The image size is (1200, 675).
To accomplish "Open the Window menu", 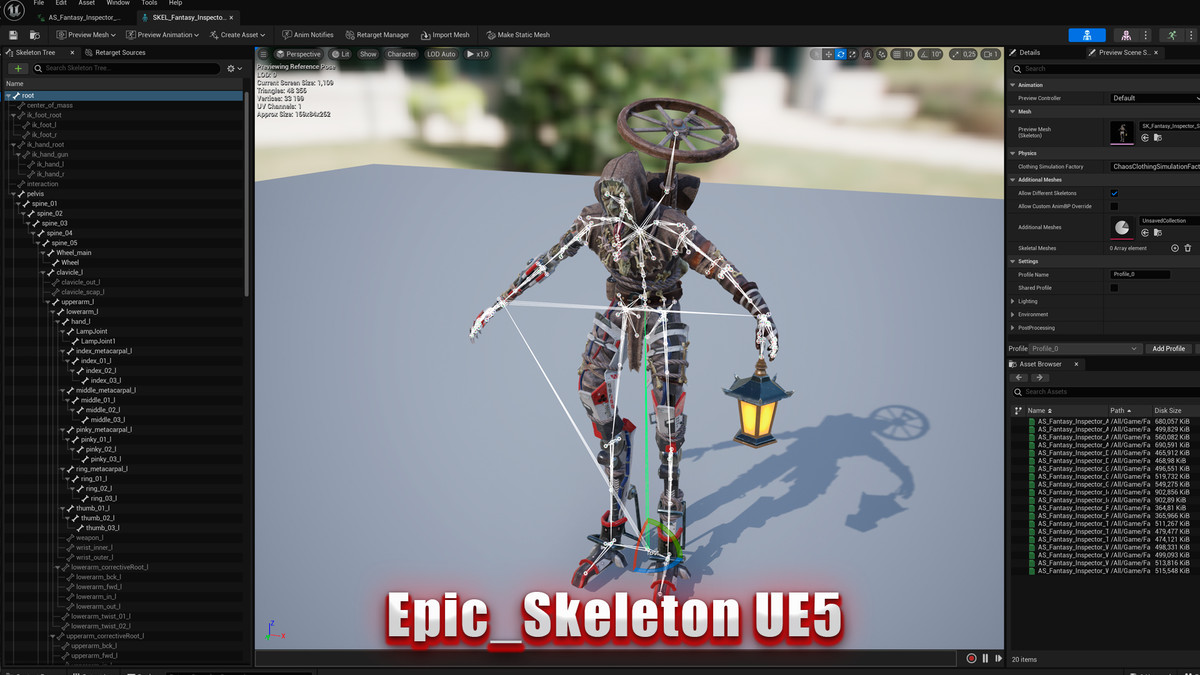I will pyautogui.click(x=118, y=4).
